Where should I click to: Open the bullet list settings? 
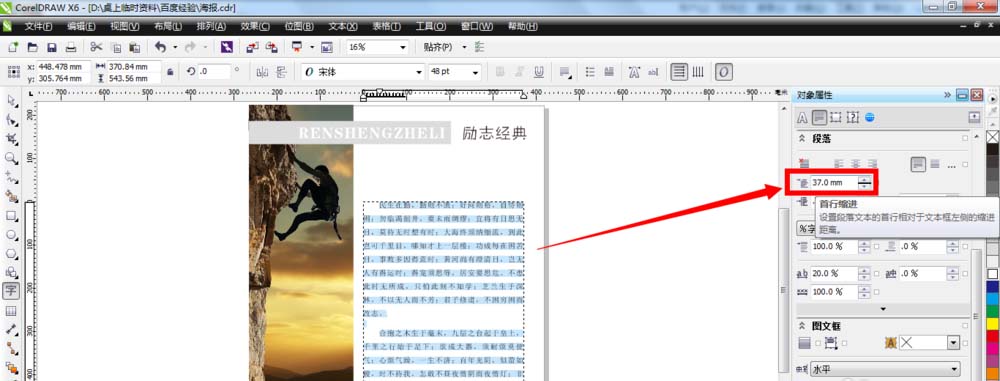(590, 72)
